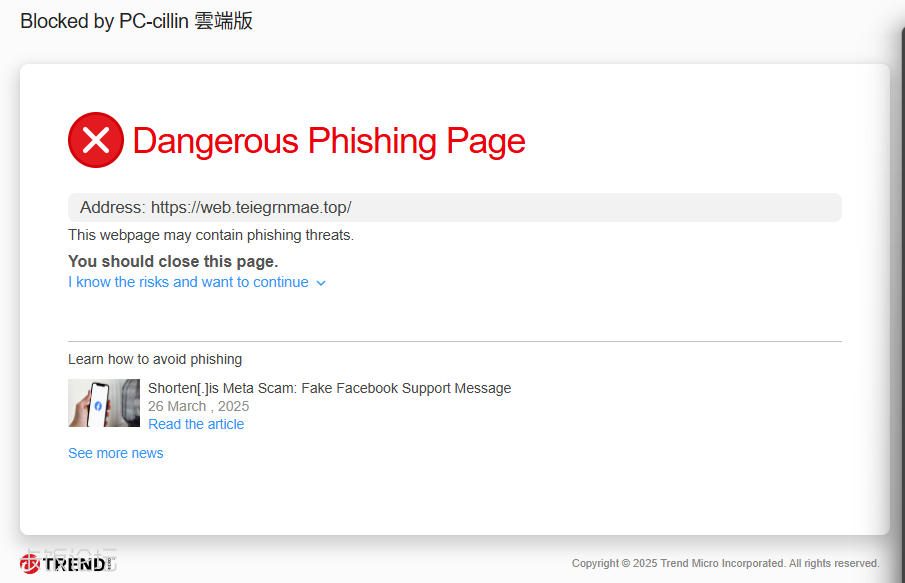The width and height of the screenshot is (905, 583).
Task: Click the Shorten[.]is Meta Scam article title
Action: coord(330,388)
